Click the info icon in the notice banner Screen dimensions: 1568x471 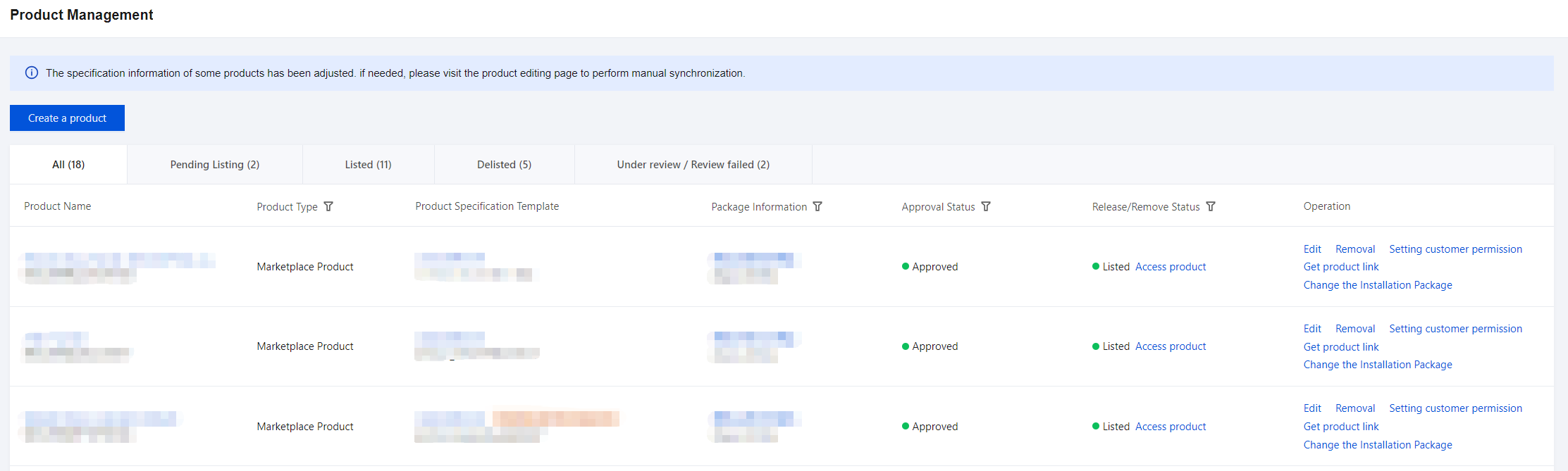32,73
